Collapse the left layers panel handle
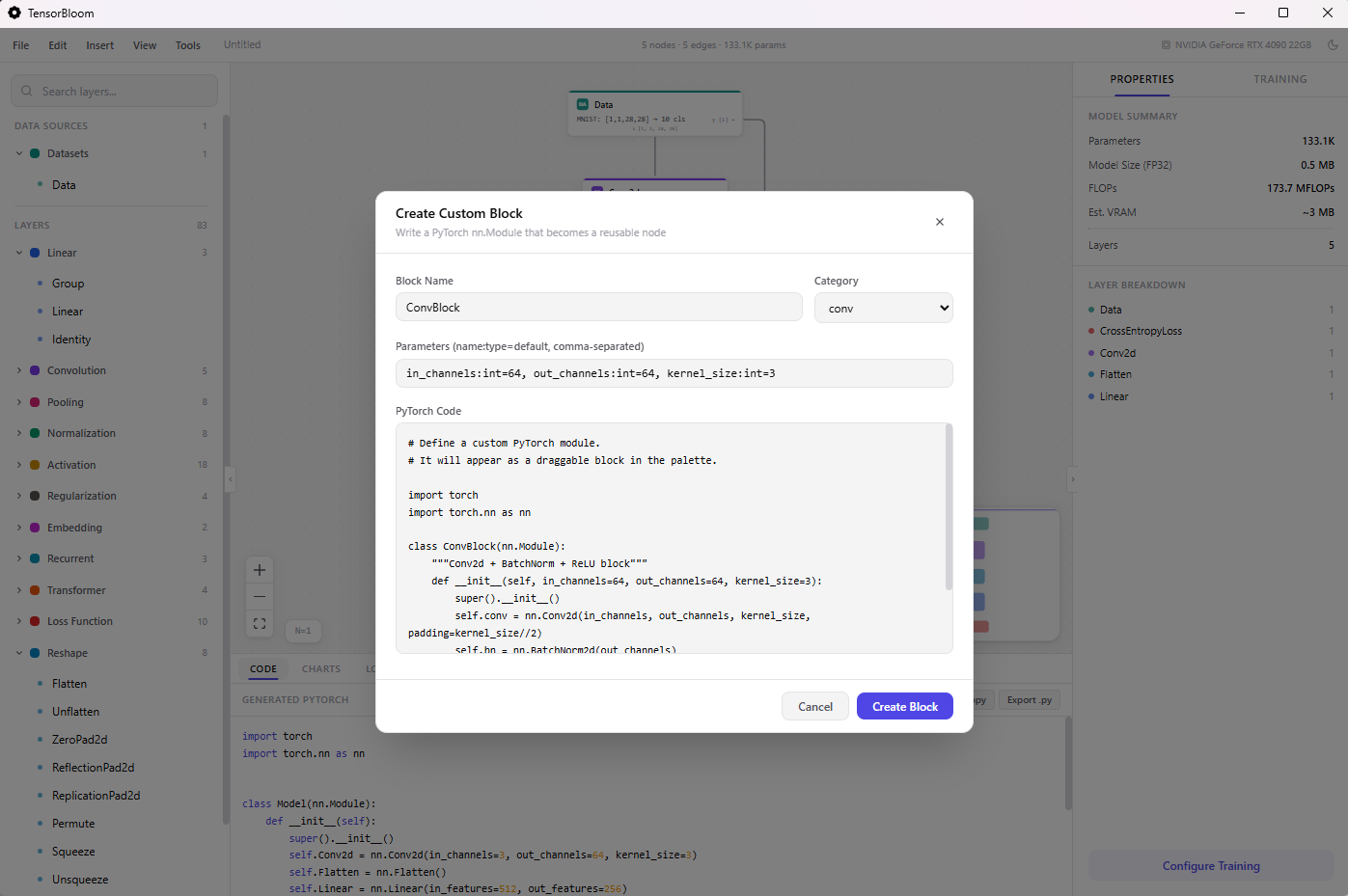This screenshot has height=896, width=1348. click(x=230, y=478)
